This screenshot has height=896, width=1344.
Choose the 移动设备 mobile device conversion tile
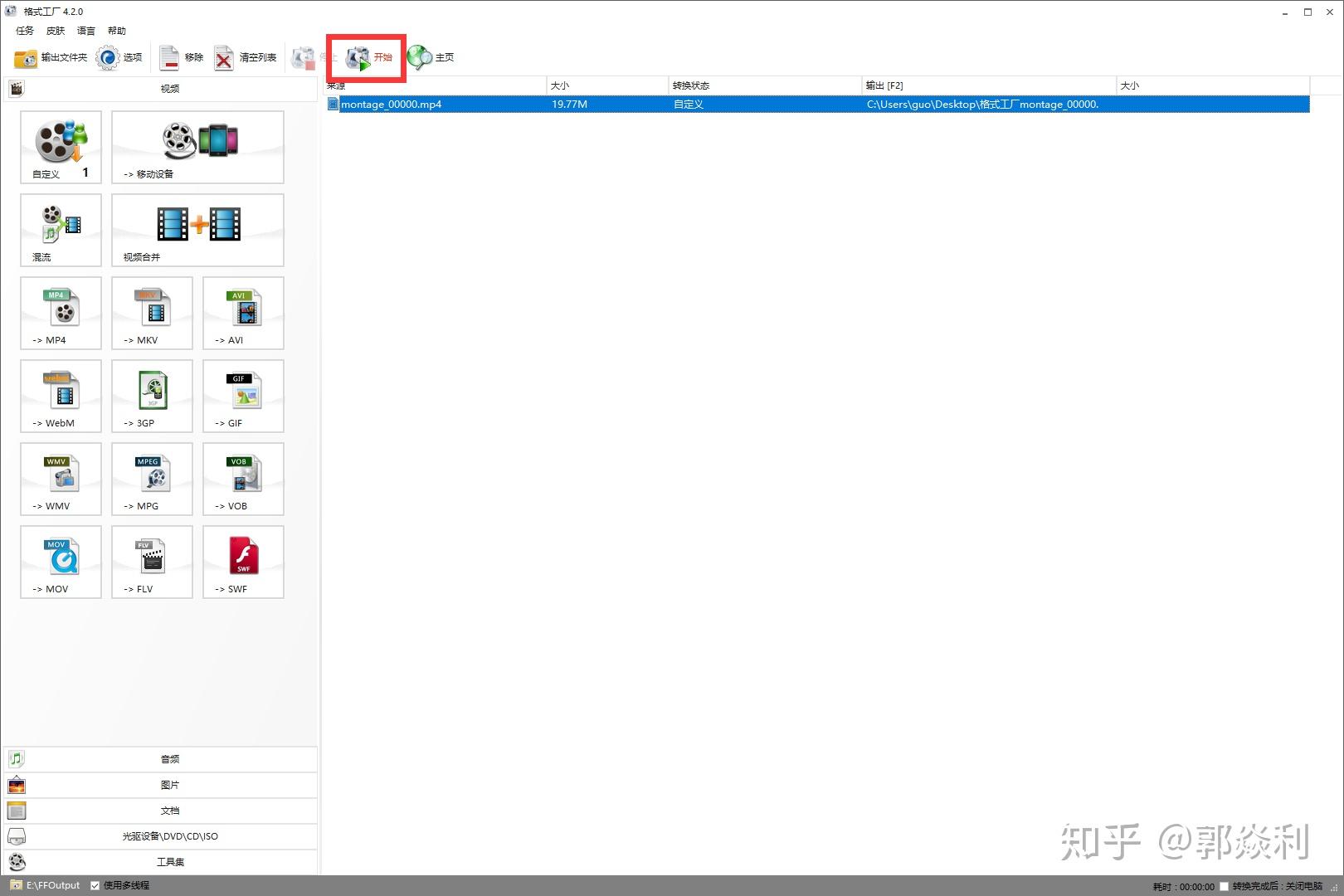[x=197, y=147]
